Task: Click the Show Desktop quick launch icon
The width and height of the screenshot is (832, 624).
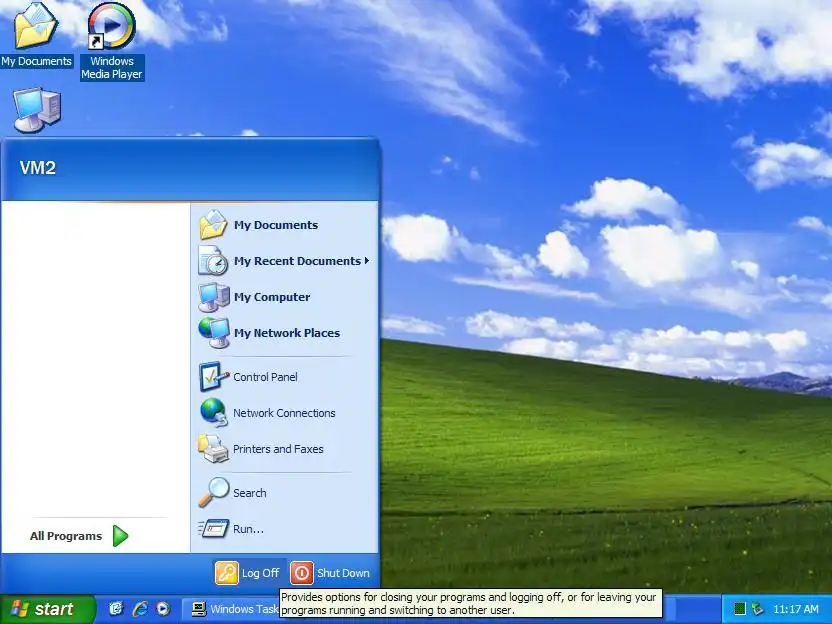Action: (x=116, y=609)
